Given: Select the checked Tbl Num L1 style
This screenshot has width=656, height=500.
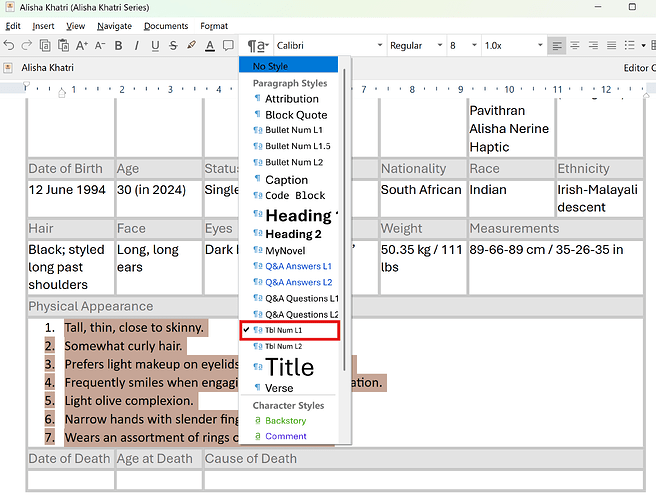Looking at the screenshot, I should [290, 330].
